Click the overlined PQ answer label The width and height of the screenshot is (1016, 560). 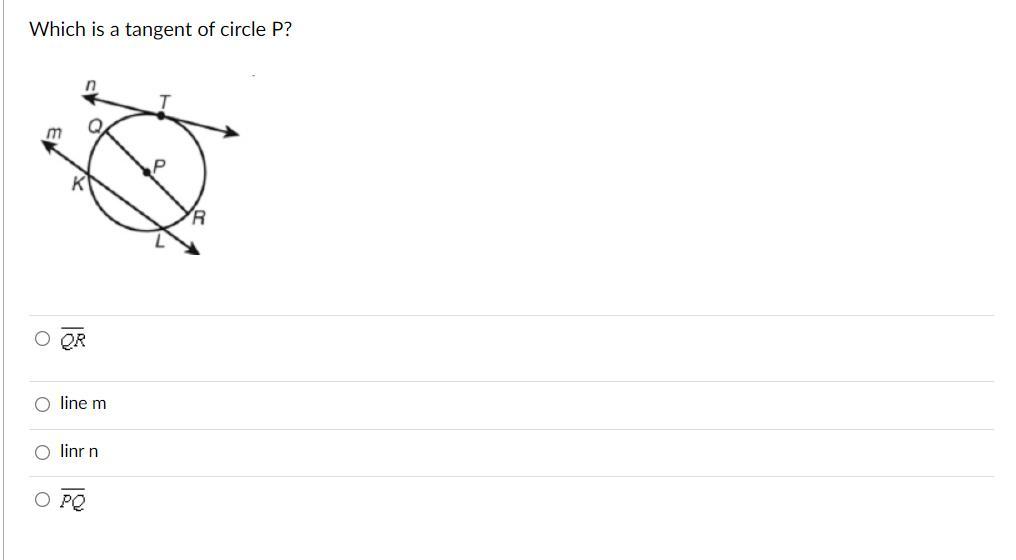pos(73,500)
